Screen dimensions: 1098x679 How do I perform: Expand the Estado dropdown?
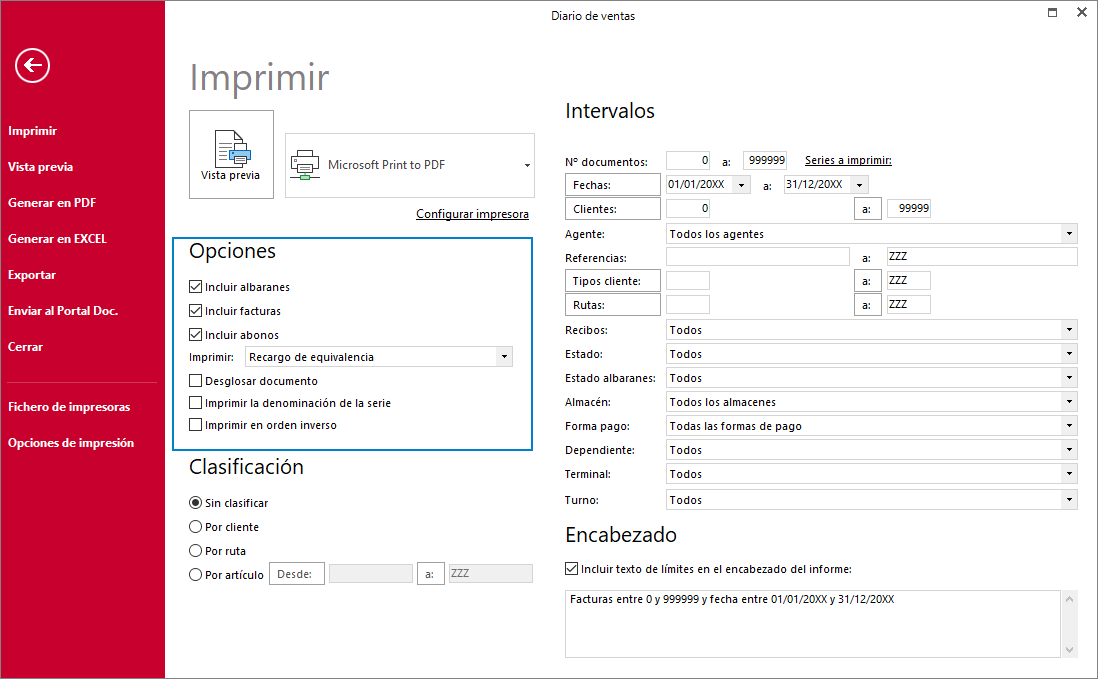1069,354
